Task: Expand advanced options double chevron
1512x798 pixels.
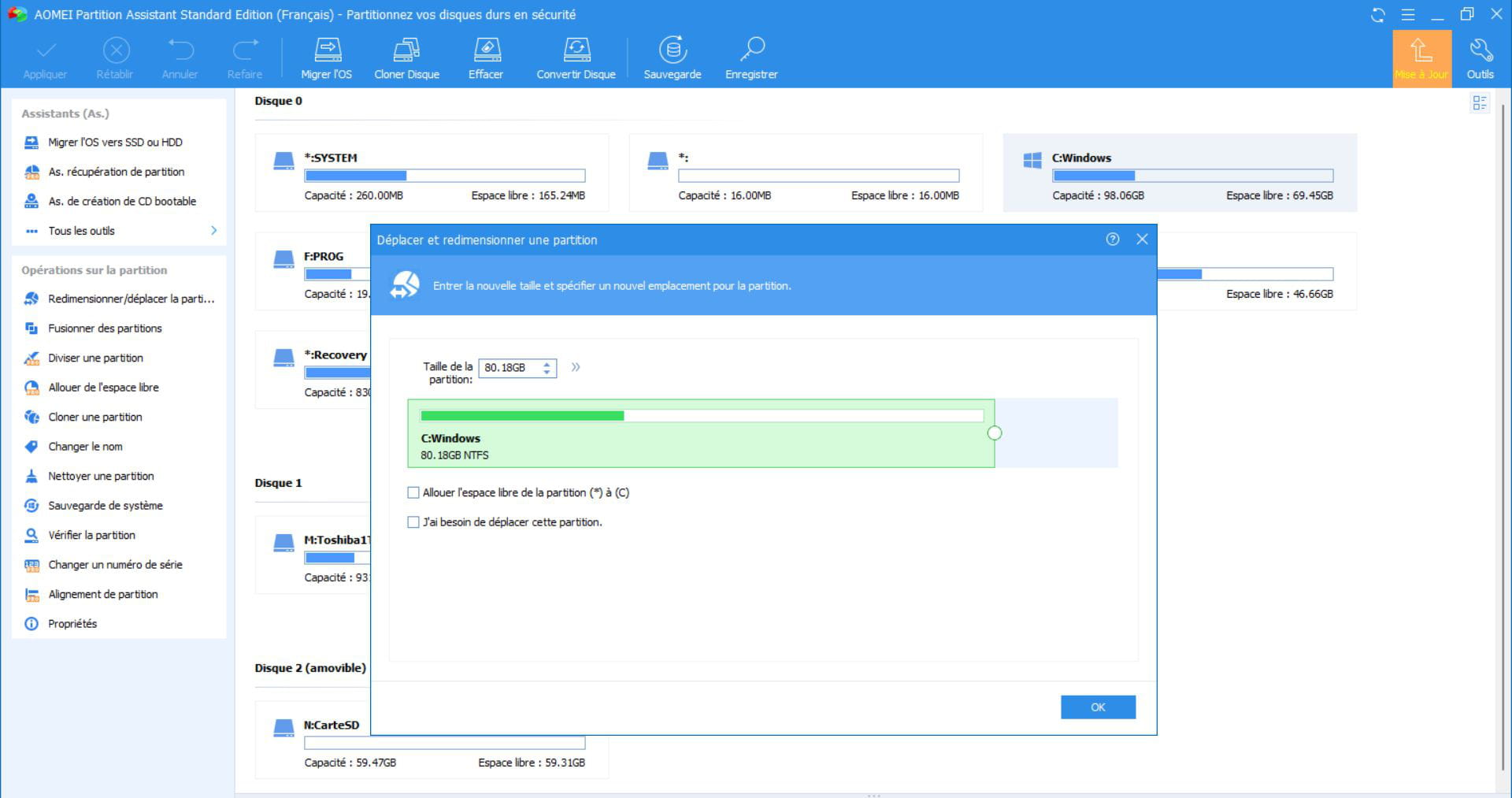Action: pos(576,367)
